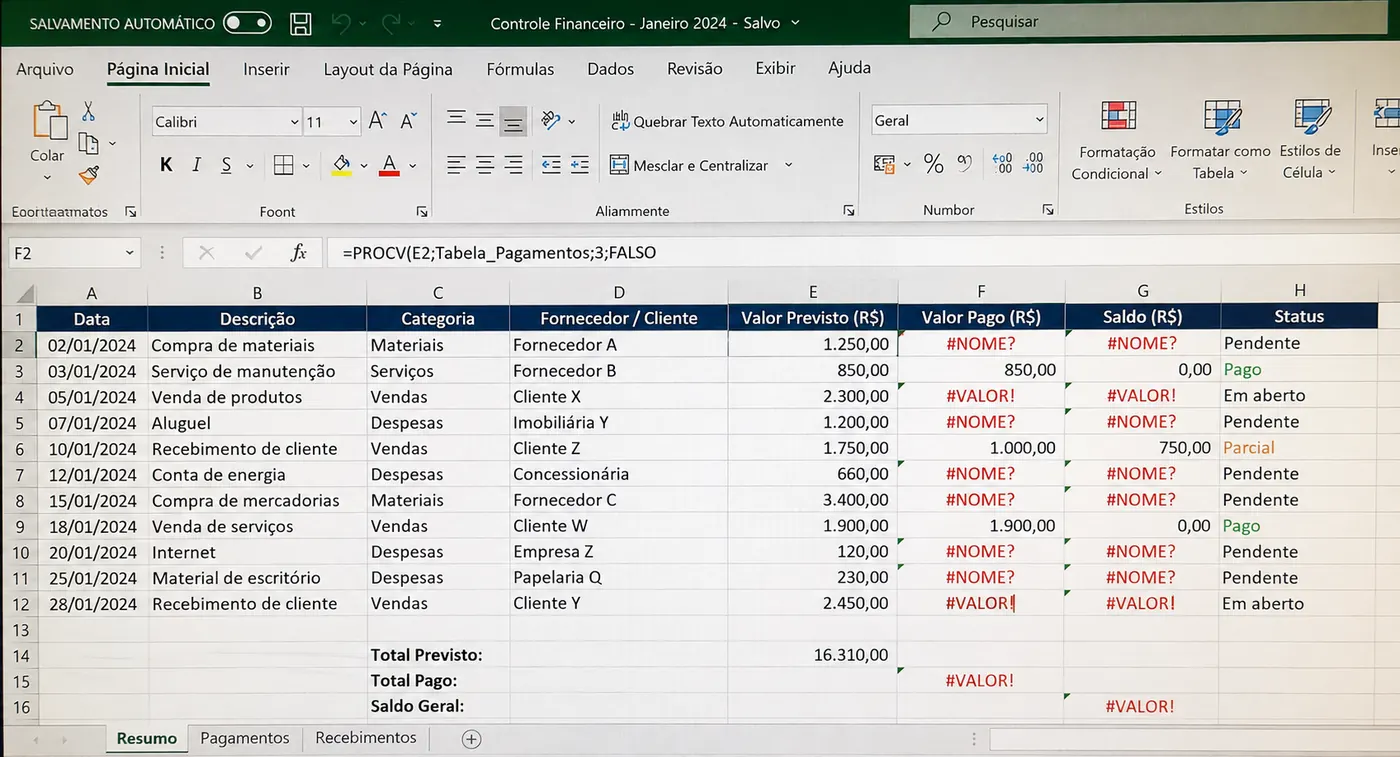
Task: Expand the Formatar como Tabela menu
Action: click(1220, 140)
